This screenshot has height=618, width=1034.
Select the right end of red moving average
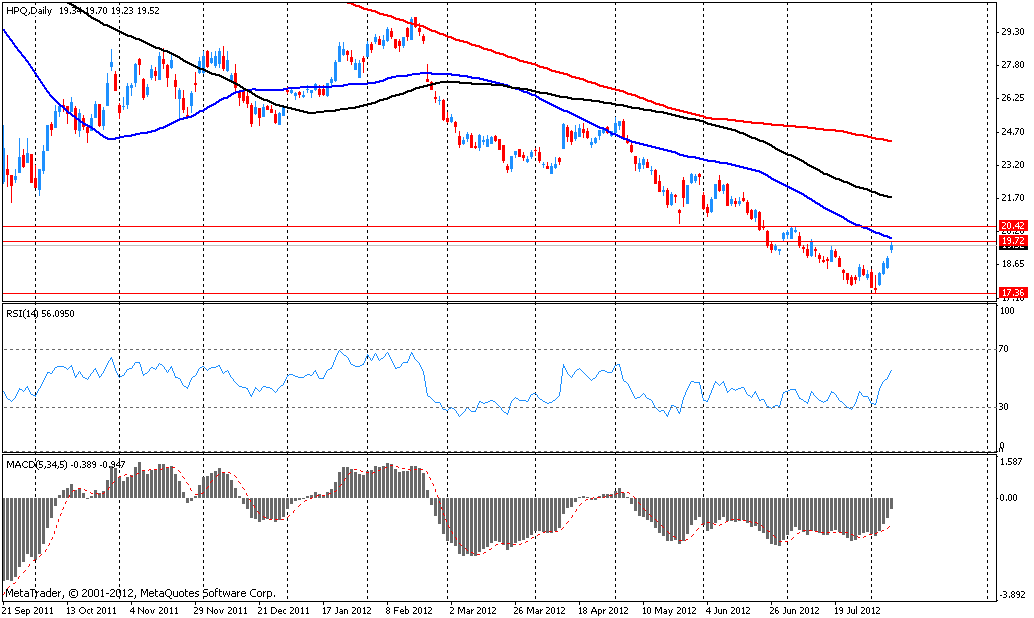(x=890, y=141)
